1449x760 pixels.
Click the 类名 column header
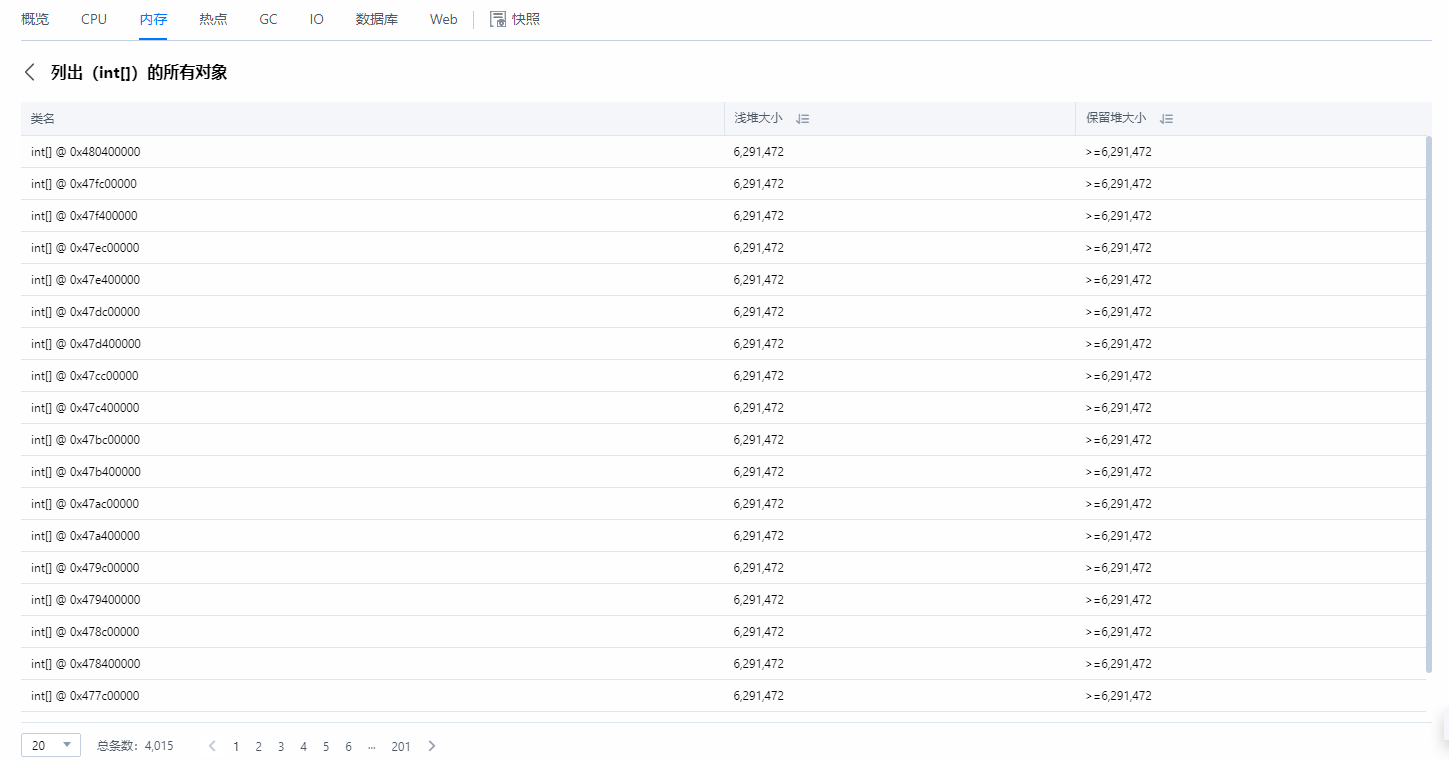tap(43, 119)
